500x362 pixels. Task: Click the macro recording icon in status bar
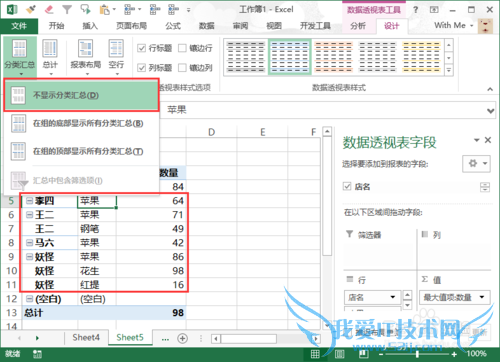coord(37,354)
